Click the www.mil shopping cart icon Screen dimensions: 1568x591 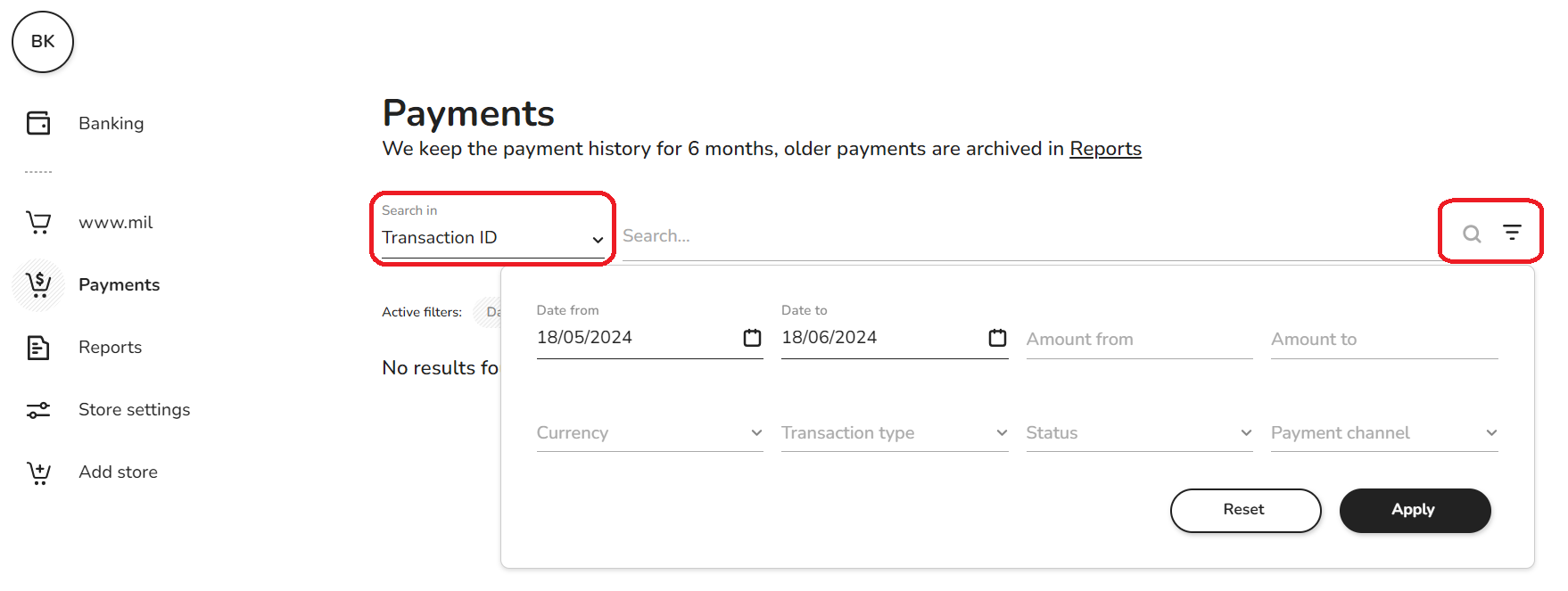click(x=38, y=222)
